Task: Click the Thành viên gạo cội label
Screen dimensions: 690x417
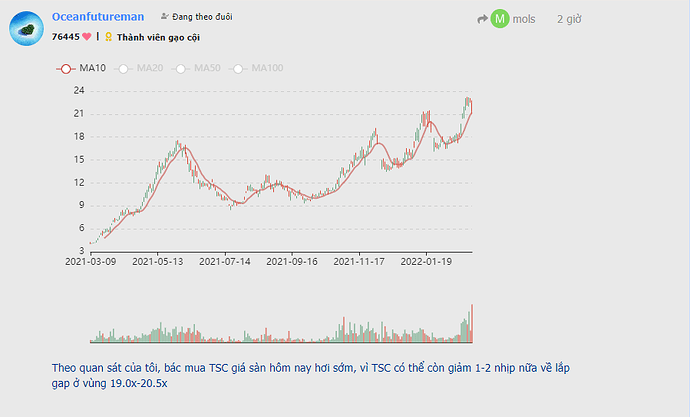Action: (158, 37)
